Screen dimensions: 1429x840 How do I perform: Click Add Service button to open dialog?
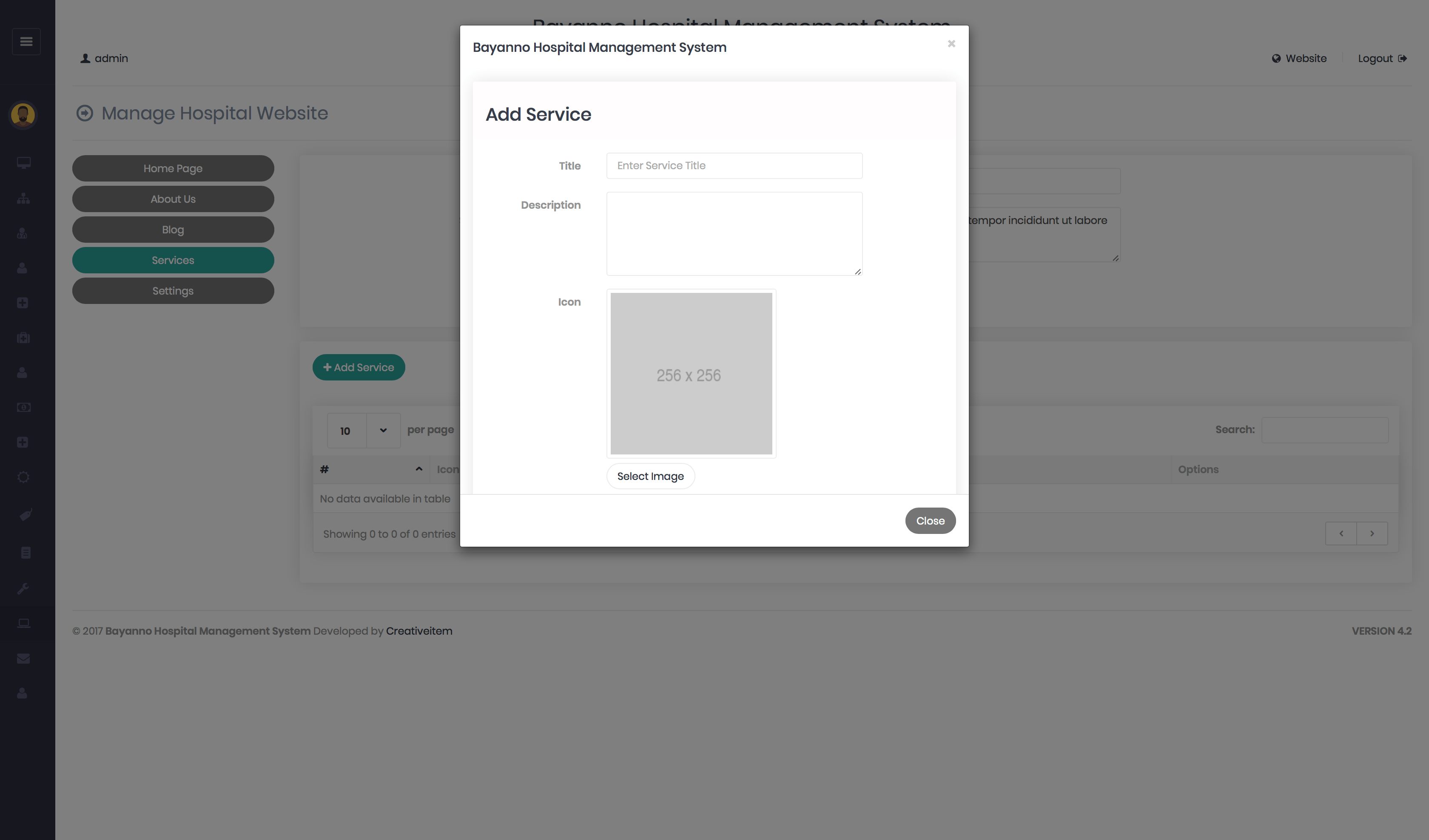[358, 367]
